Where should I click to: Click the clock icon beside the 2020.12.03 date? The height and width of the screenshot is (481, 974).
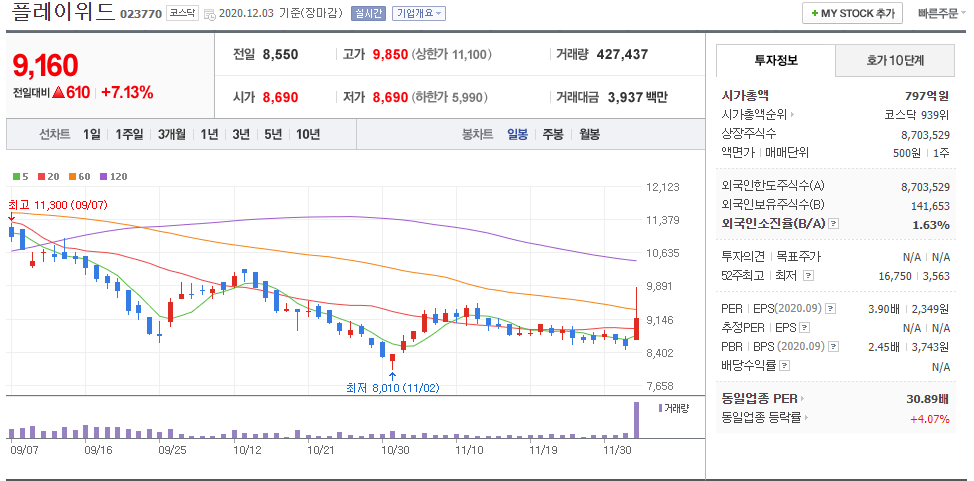(x=210, y=14)
